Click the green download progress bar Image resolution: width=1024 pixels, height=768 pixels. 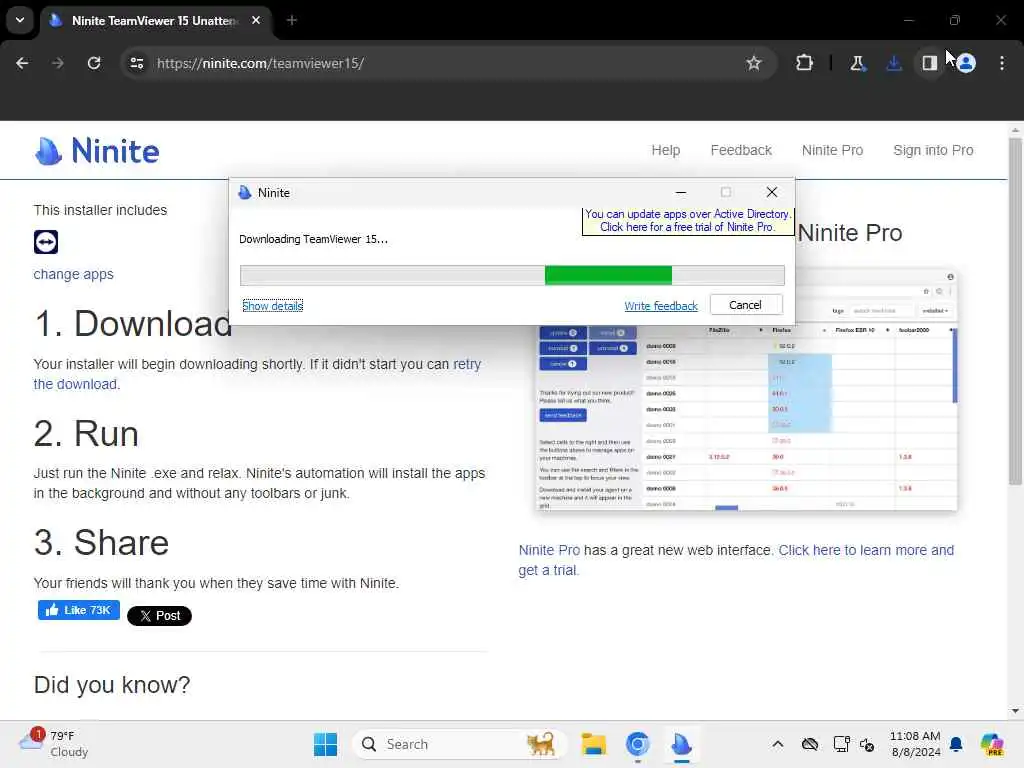608,276
